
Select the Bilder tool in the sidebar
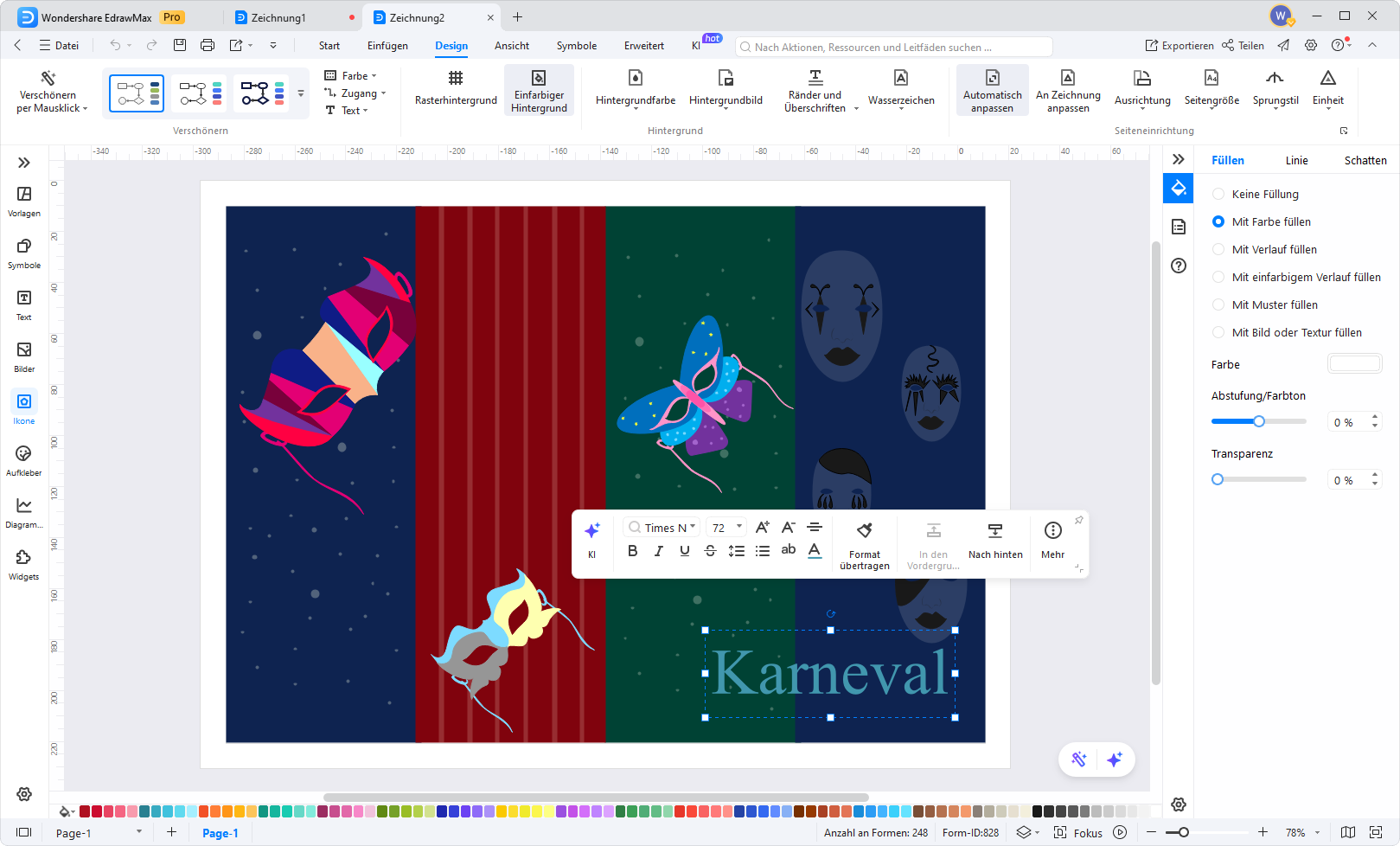click(23, 356)
